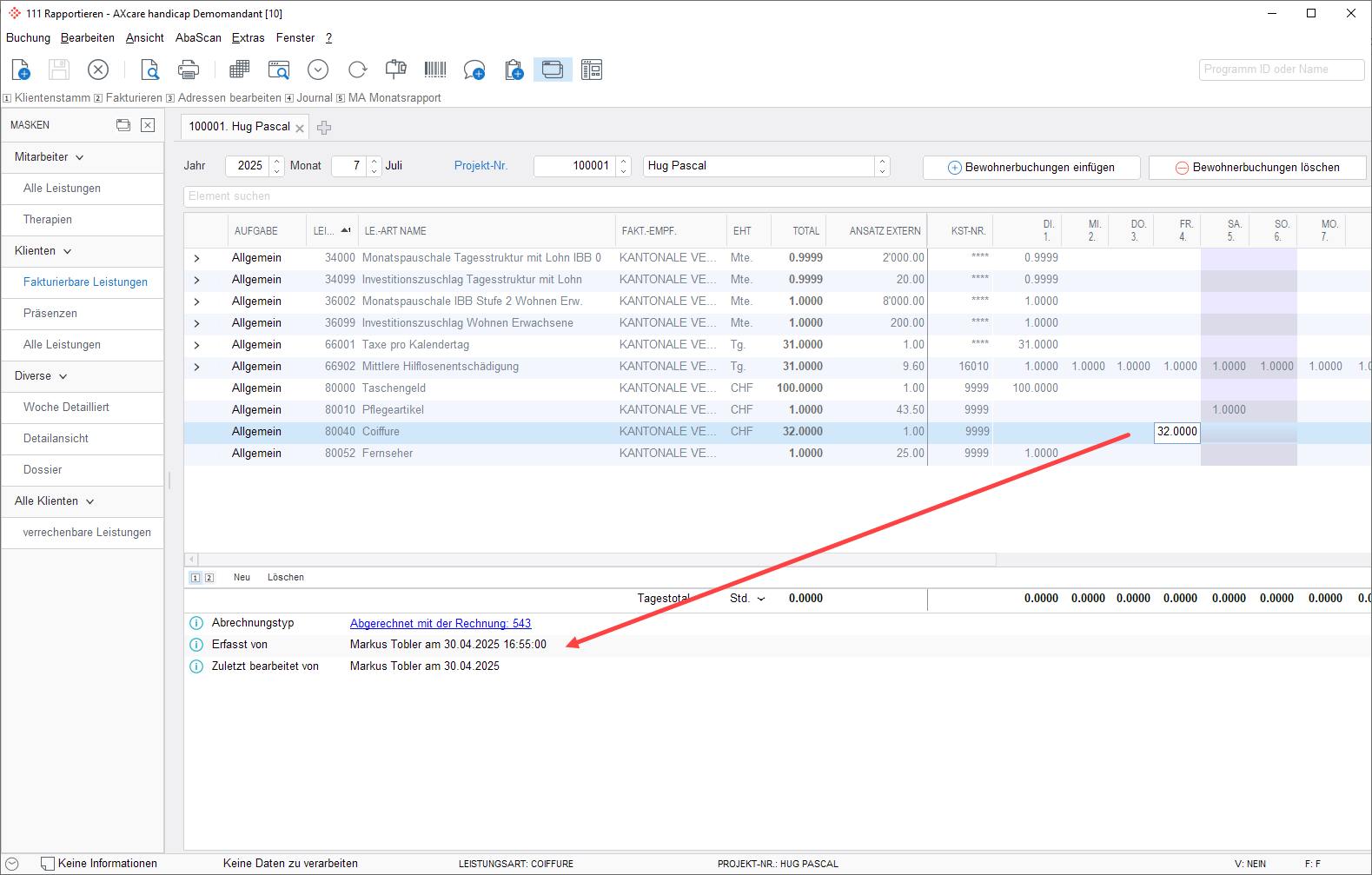
Task: Click the clipboard with plus icon
Action: (x=514, y=70)
